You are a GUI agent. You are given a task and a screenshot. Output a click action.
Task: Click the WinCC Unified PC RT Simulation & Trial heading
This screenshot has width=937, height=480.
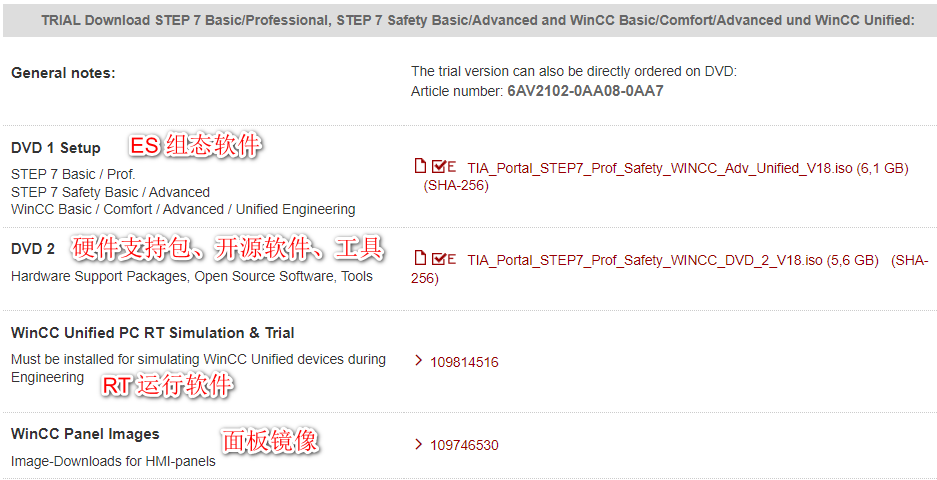tap(152, 333)
